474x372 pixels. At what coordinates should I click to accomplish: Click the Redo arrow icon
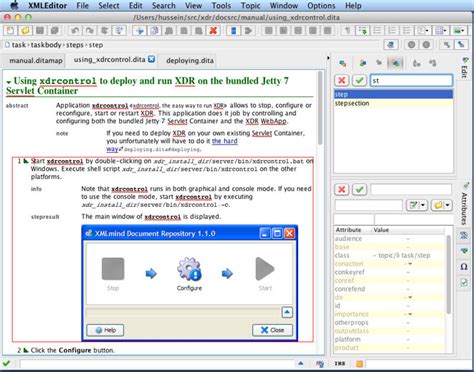[x=90, y=31]
